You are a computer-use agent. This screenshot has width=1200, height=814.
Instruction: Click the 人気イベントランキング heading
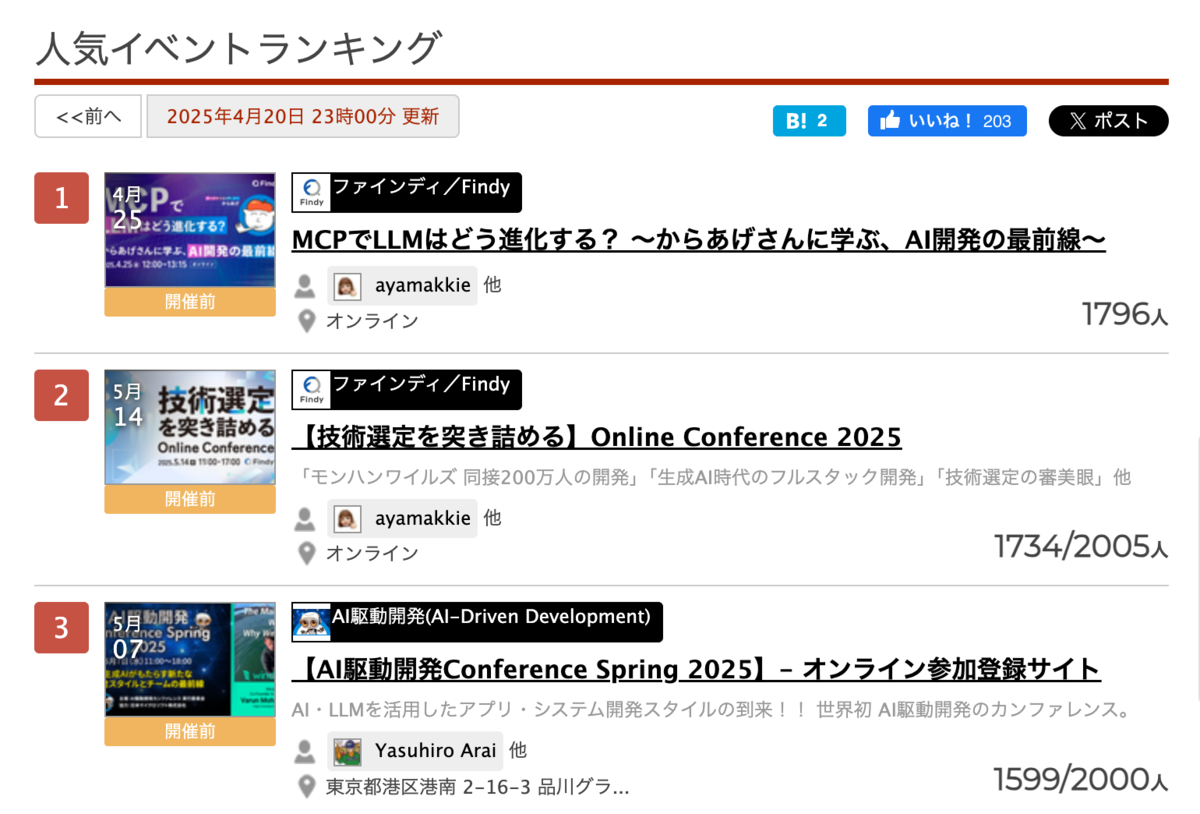click(238, 47)
